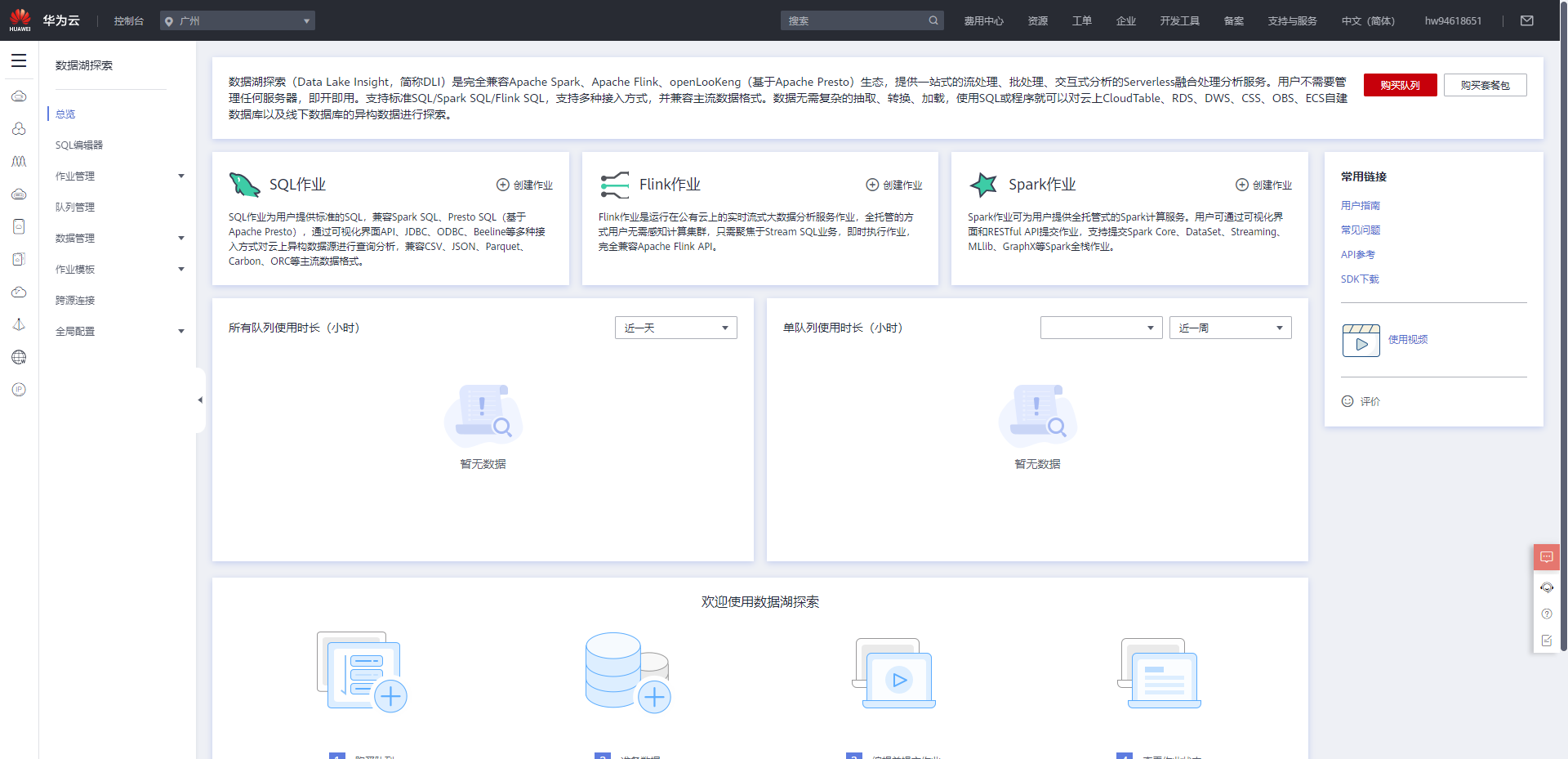This screenshot has width=1568, height=759.
Task: Open the API参考 link
Action: tap(1358, 254)
